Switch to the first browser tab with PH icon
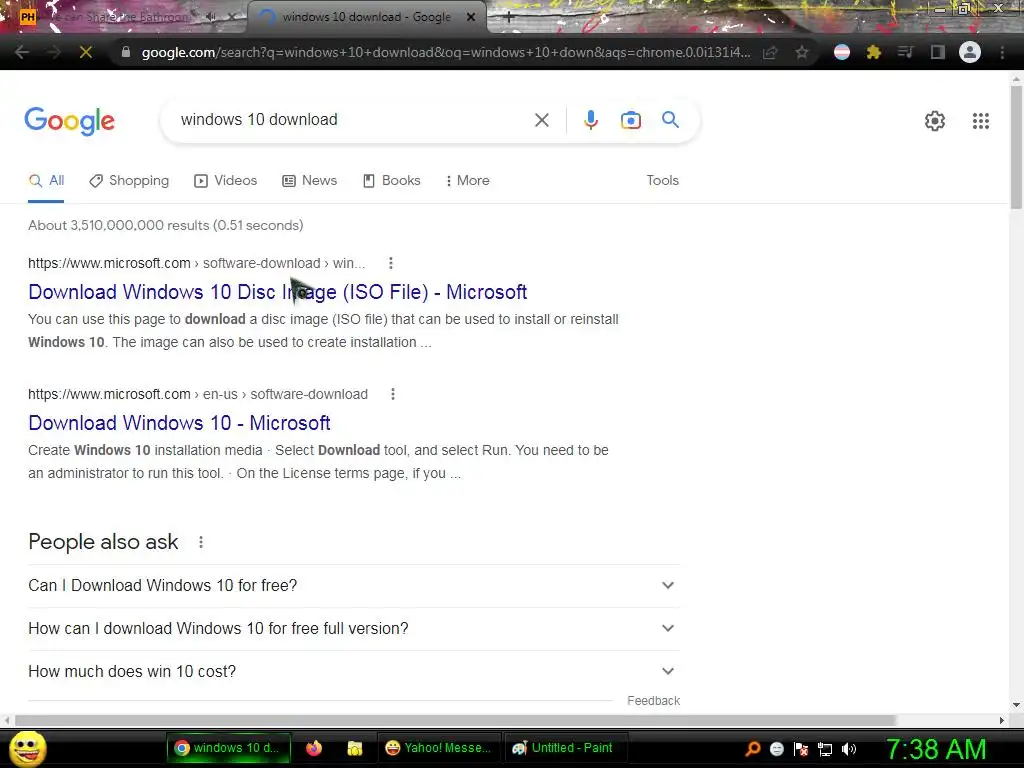 pos(123,18)
